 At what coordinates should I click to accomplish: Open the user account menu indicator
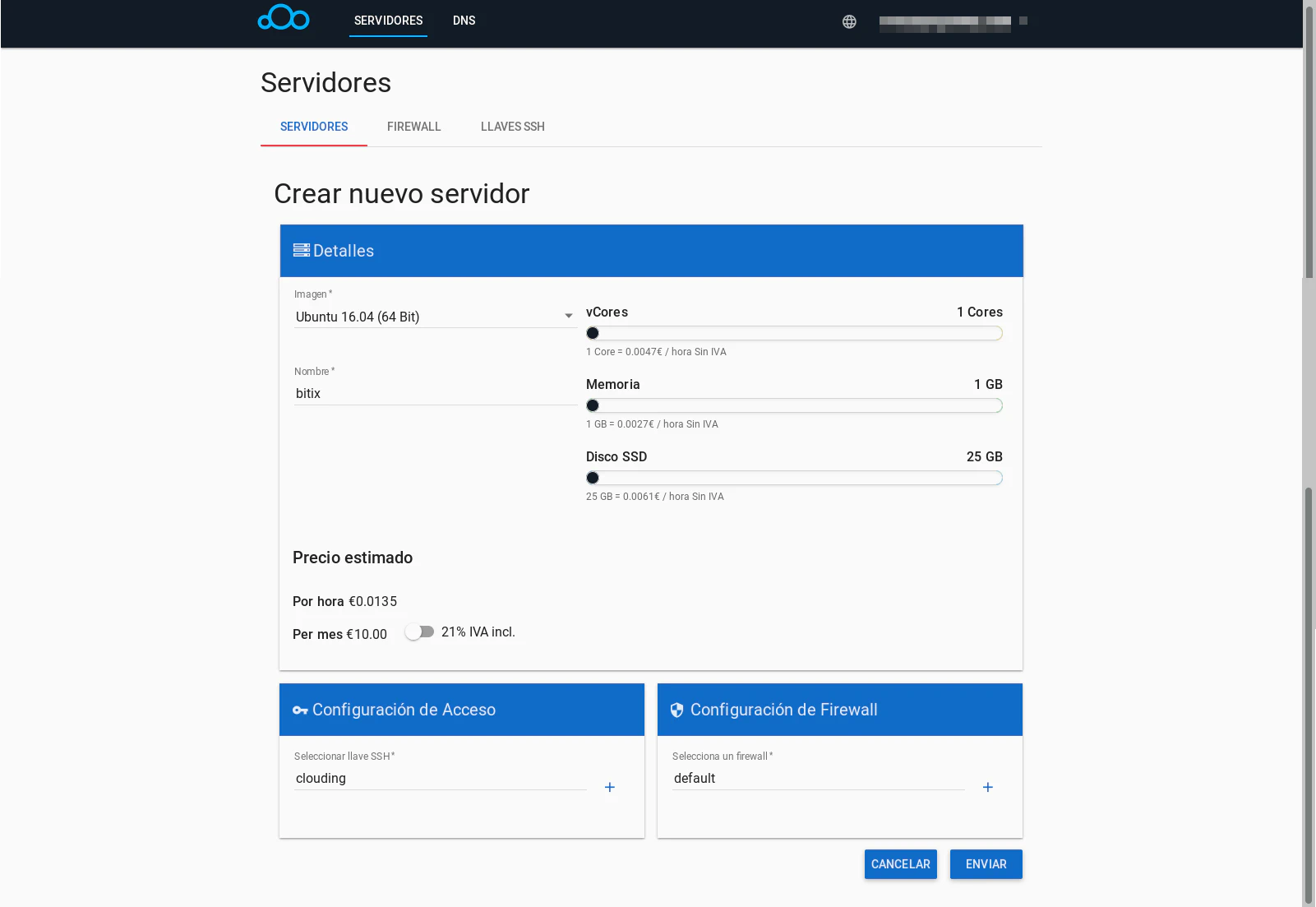pos(1023,21)
